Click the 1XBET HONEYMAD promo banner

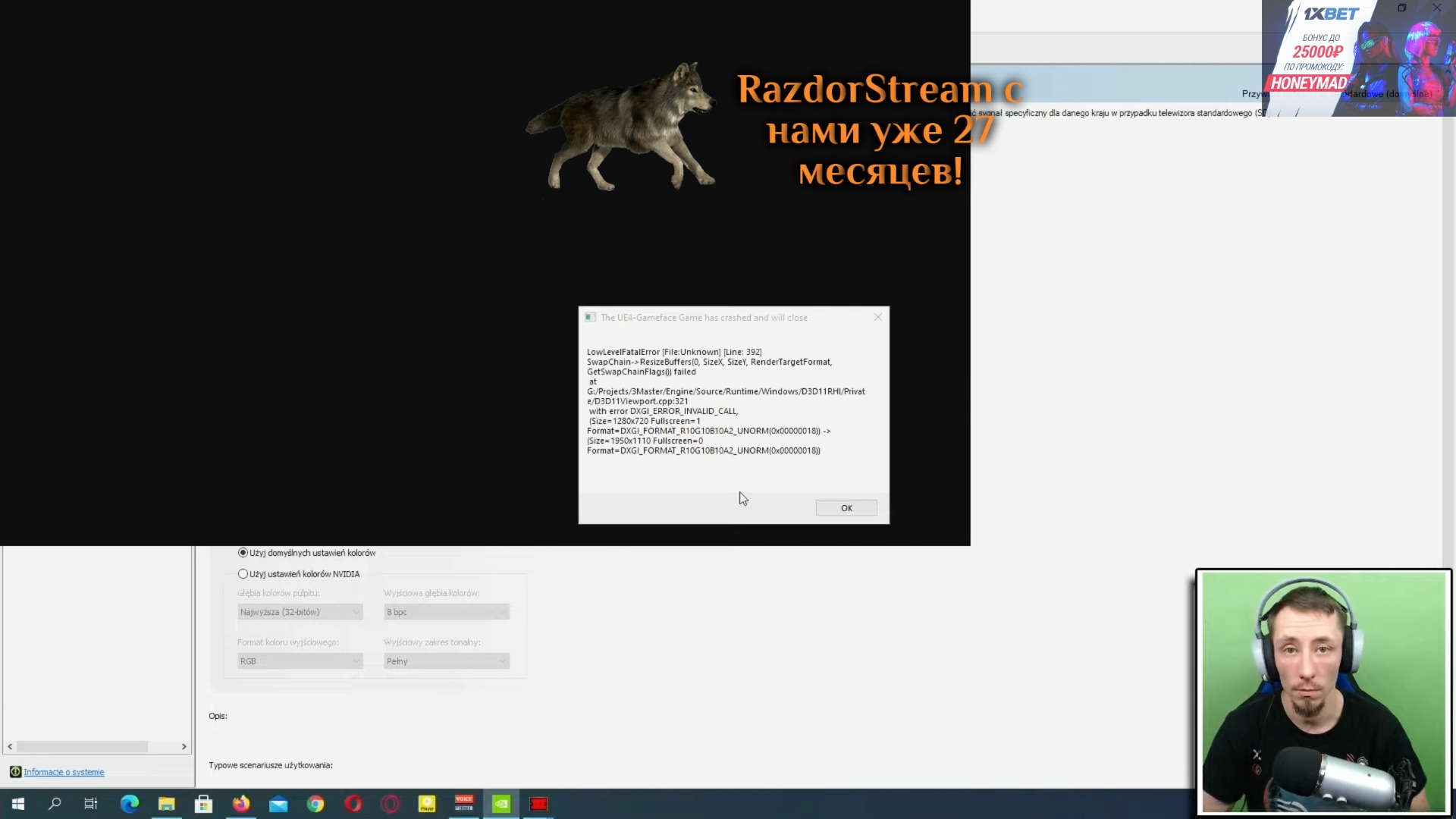tap(1357, 58)
